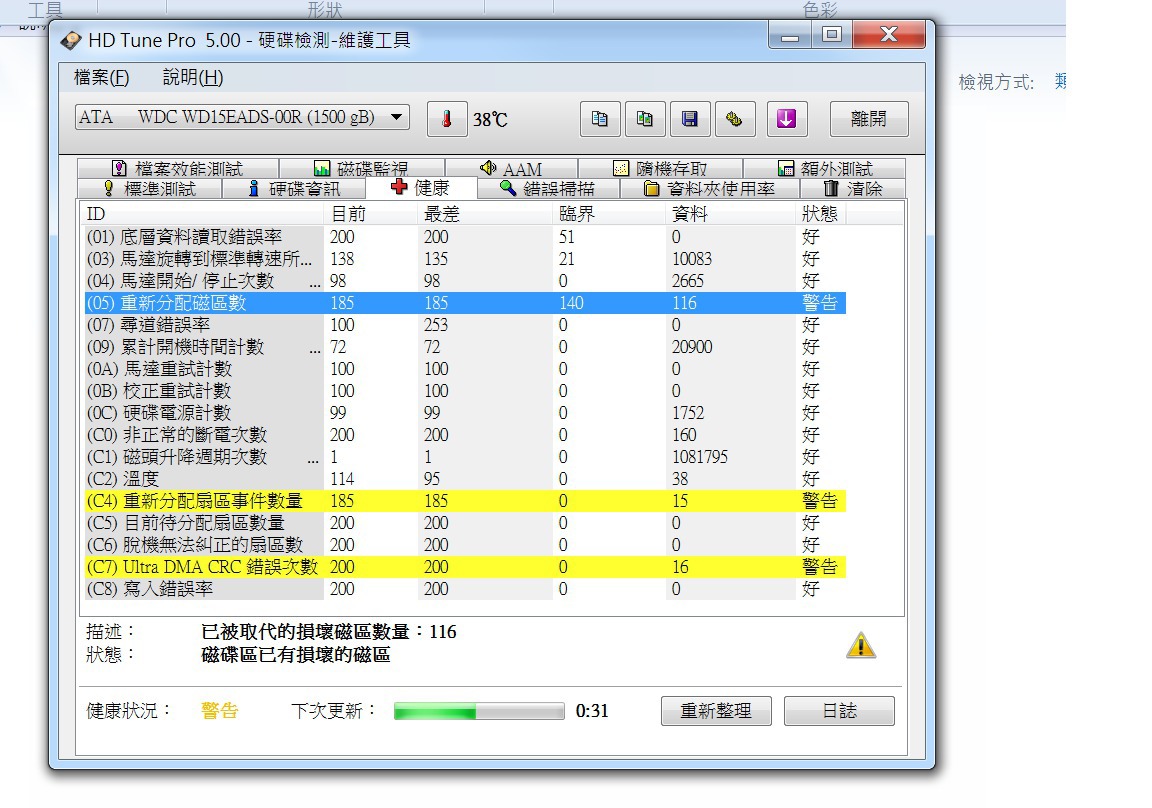Click the next-update green progress bar
Viewport: 1152px width, 808px height.
point(479,711)
